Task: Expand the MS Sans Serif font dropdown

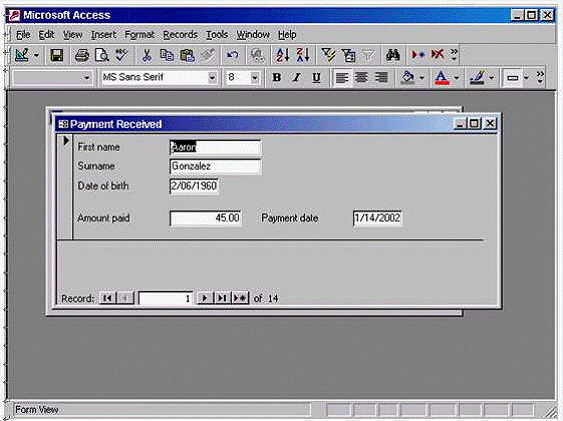Action: coord(212,77)
